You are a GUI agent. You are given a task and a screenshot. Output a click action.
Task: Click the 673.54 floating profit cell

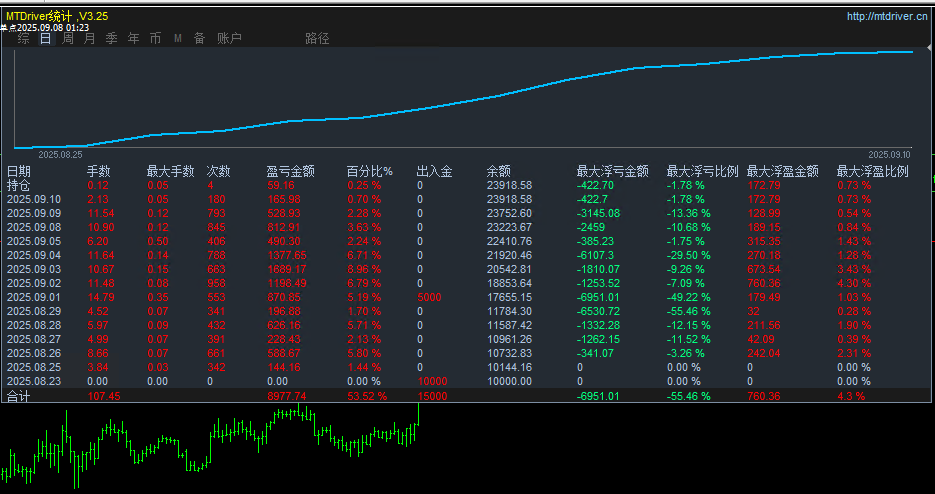point(764,269)
